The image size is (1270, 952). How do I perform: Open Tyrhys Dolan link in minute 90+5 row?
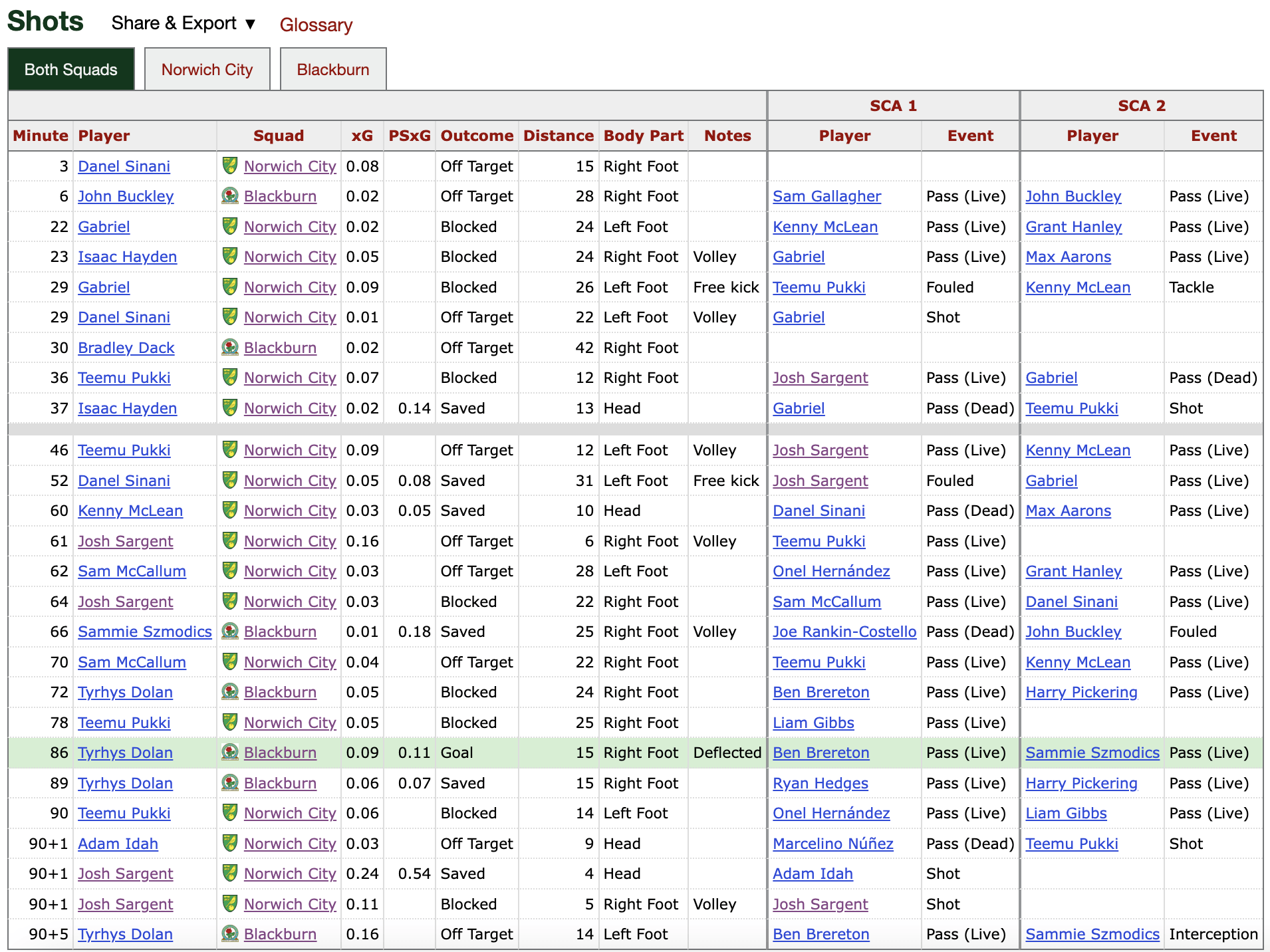(125, 934)
